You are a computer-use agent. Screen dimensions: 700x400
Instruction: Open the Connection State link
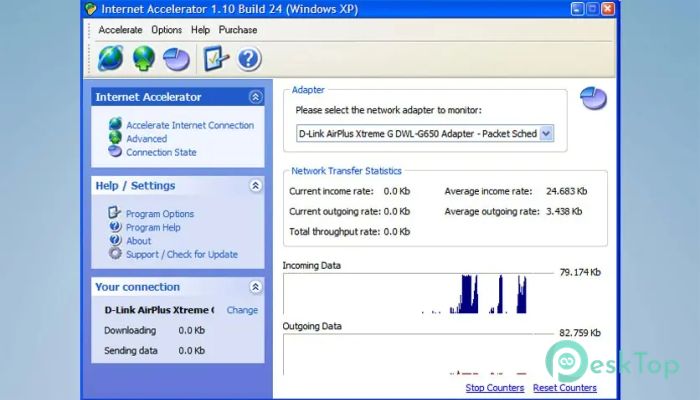coord(161,152)
